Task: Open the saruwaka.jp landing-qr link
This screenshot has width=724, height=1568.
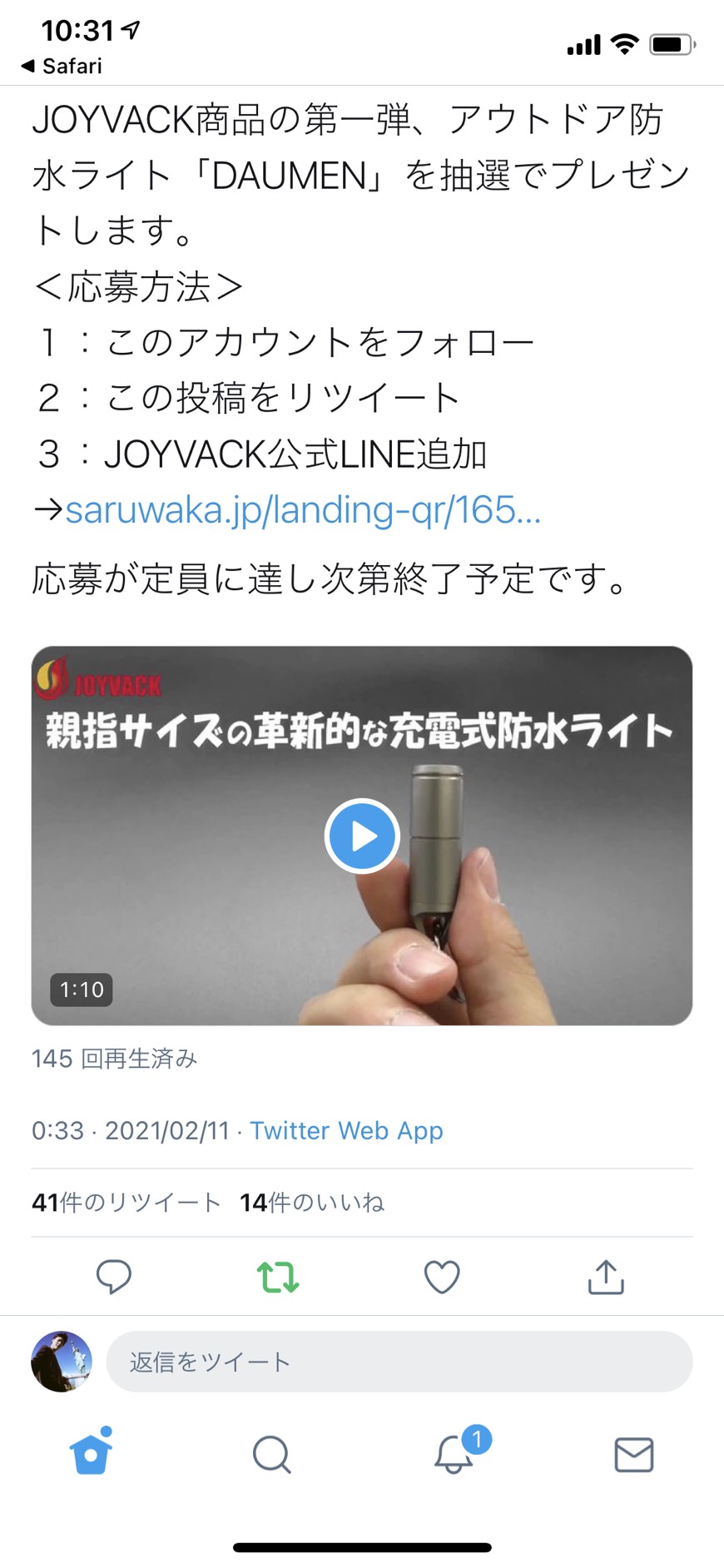Action: point(303,509)
